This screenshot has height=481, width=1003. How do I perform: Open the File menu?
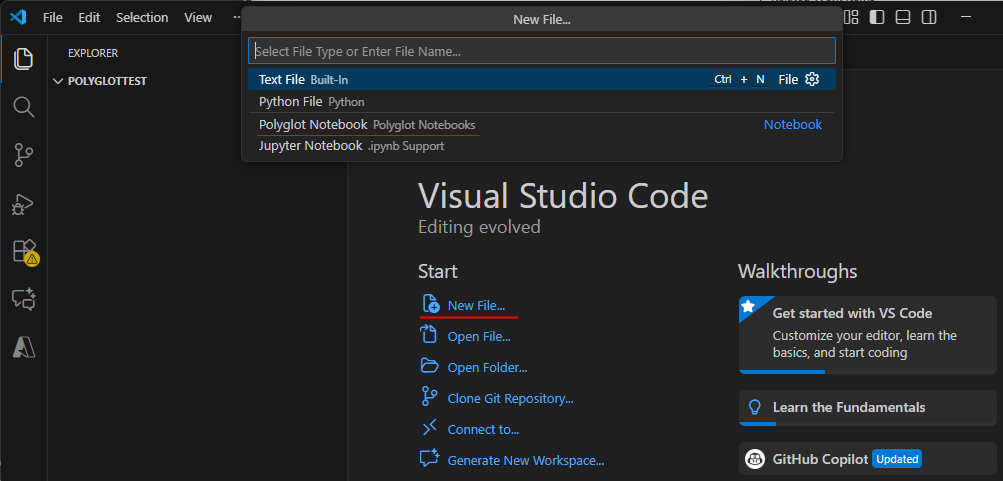(52, 17)
